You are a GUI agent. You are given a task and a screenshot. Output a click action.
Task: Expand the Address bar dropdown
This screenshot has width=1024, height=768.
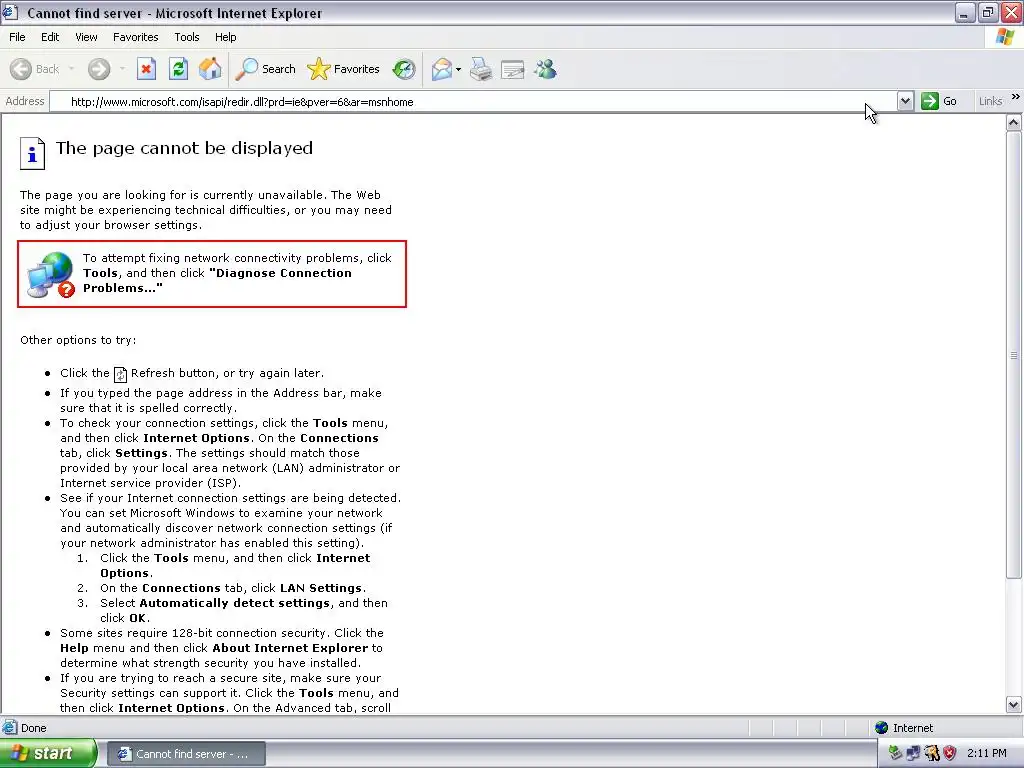tap(905, 101)
